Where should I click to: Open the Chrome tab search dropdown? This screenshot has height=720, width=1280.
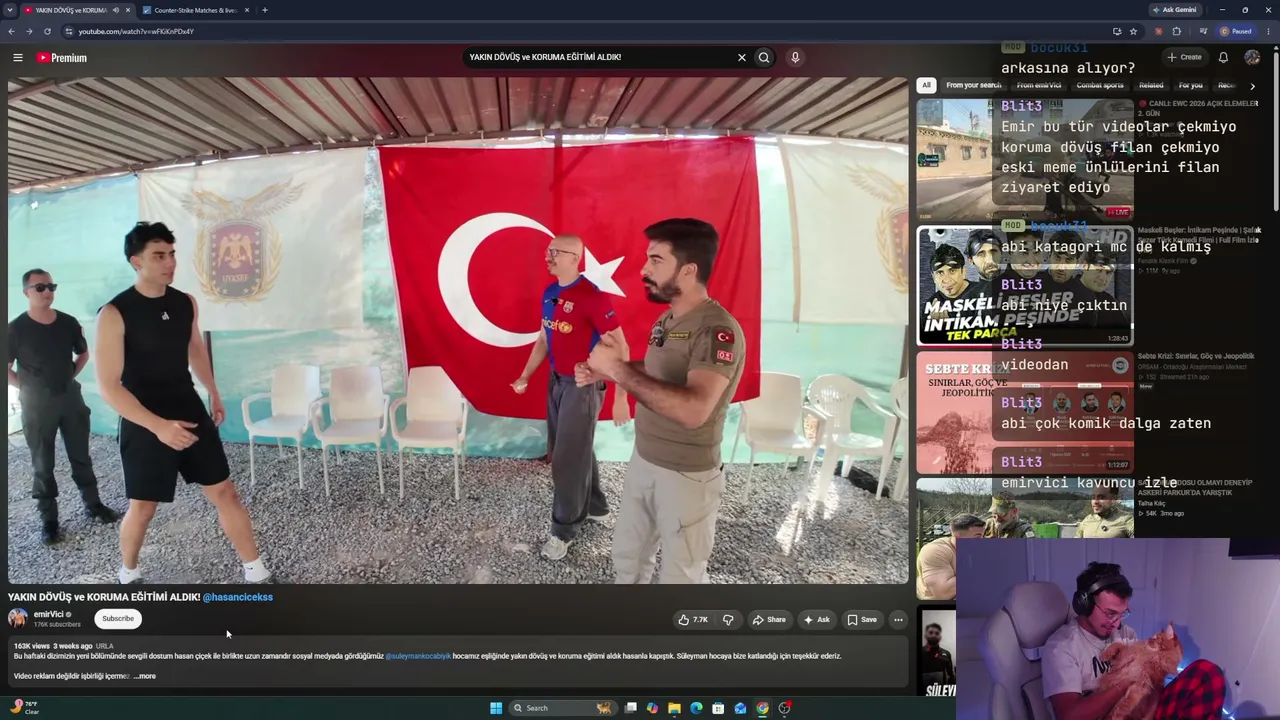tap(9, 10)
